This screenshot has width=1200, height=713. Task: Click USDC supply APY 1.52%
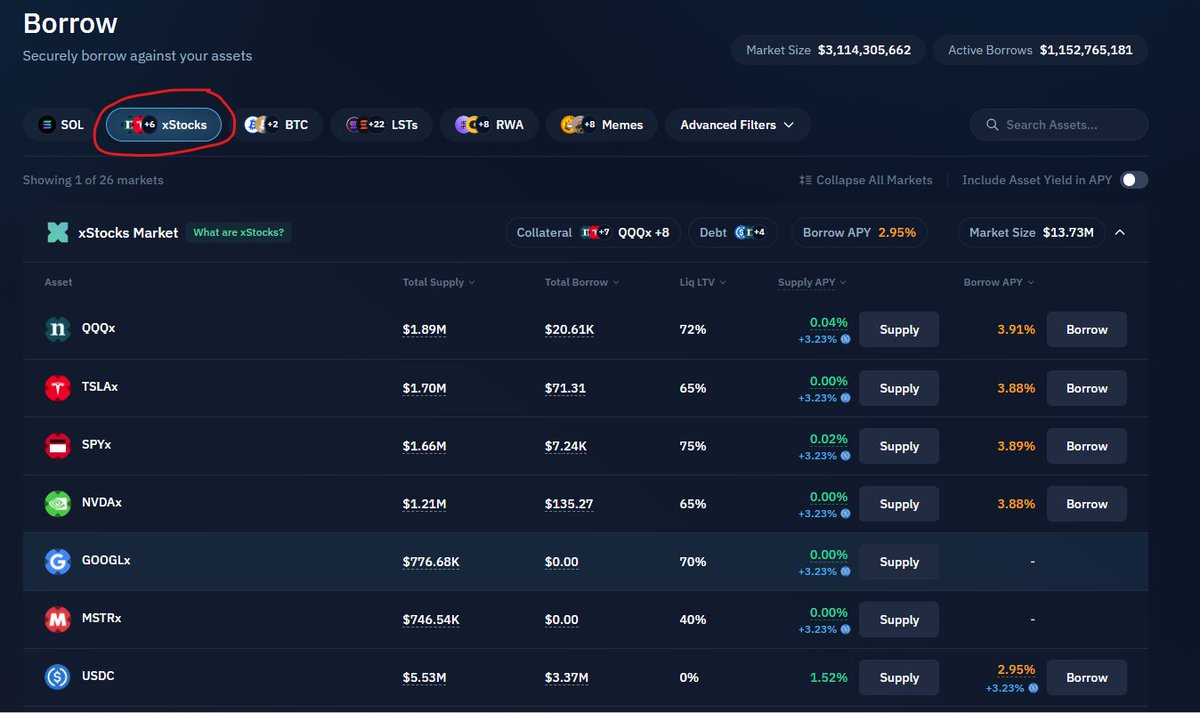pyautogui.click(x=829, y=678)
